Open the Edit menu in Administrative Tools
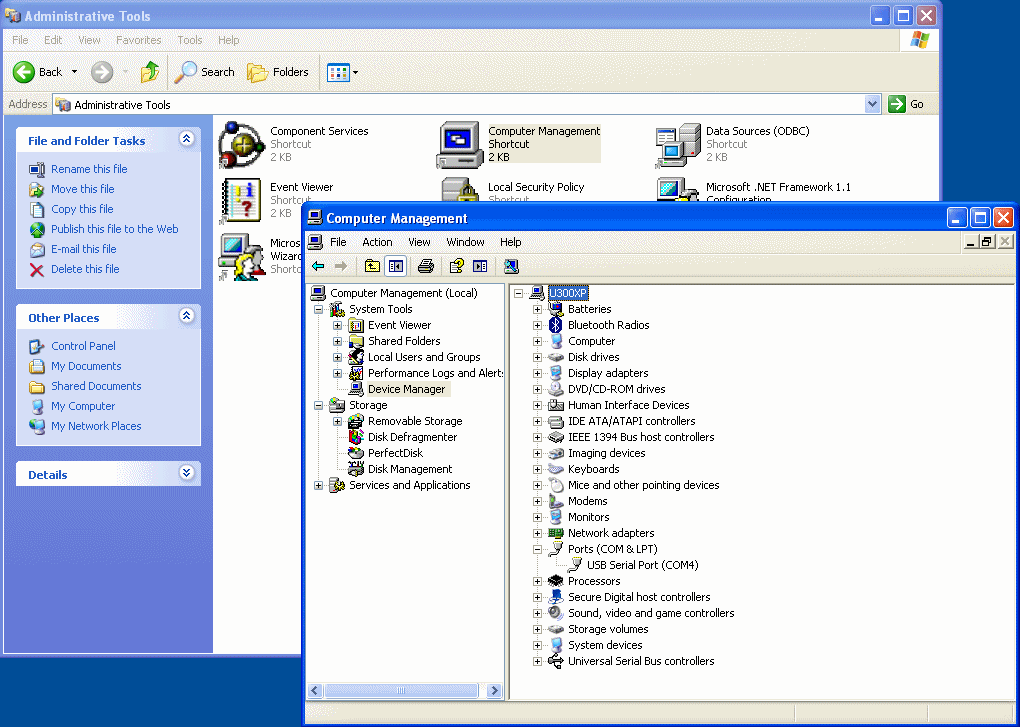Image resolution: width=1020 pixels, height=727 pixels. tap(53, 40)
